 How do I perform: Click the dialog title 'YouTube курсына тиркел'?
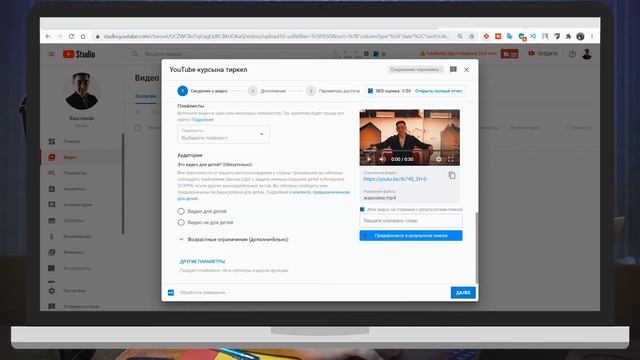point(208,69)
